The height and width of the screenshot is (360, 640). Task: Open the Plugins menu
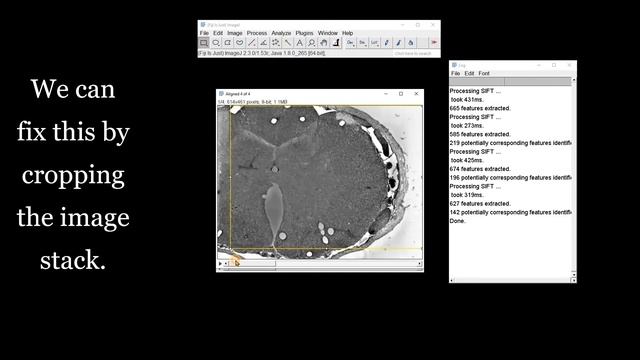pyautogui.click(x=304, y=33)
